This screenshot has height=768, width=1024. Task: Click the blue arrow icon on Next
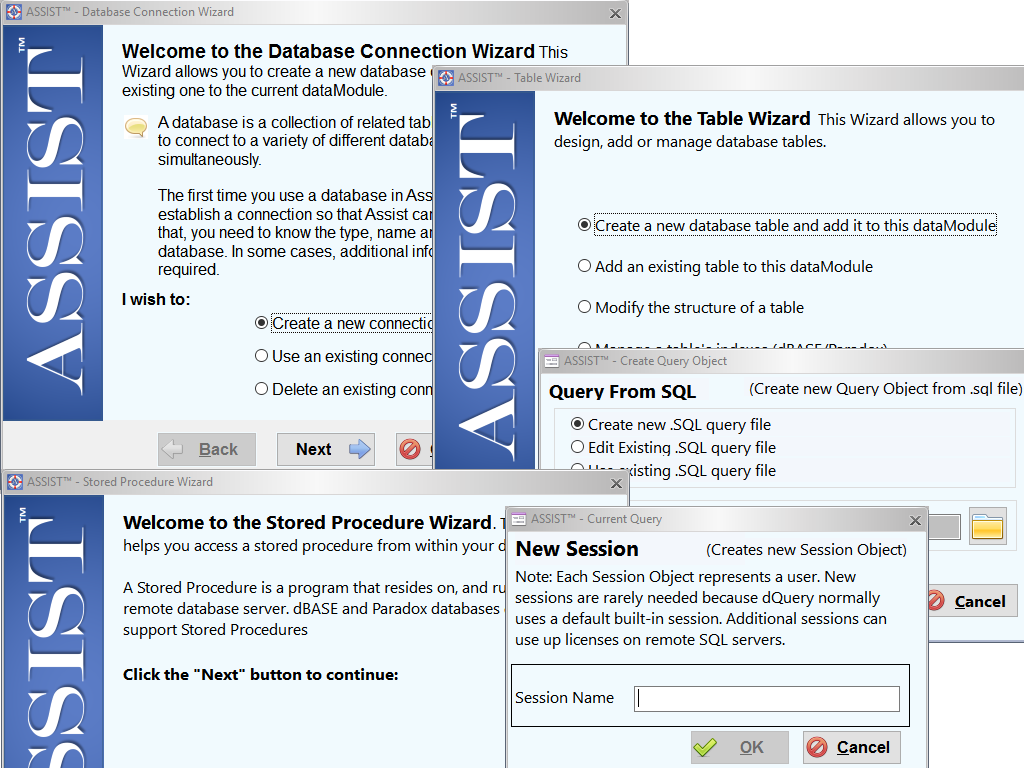[359, 449]
